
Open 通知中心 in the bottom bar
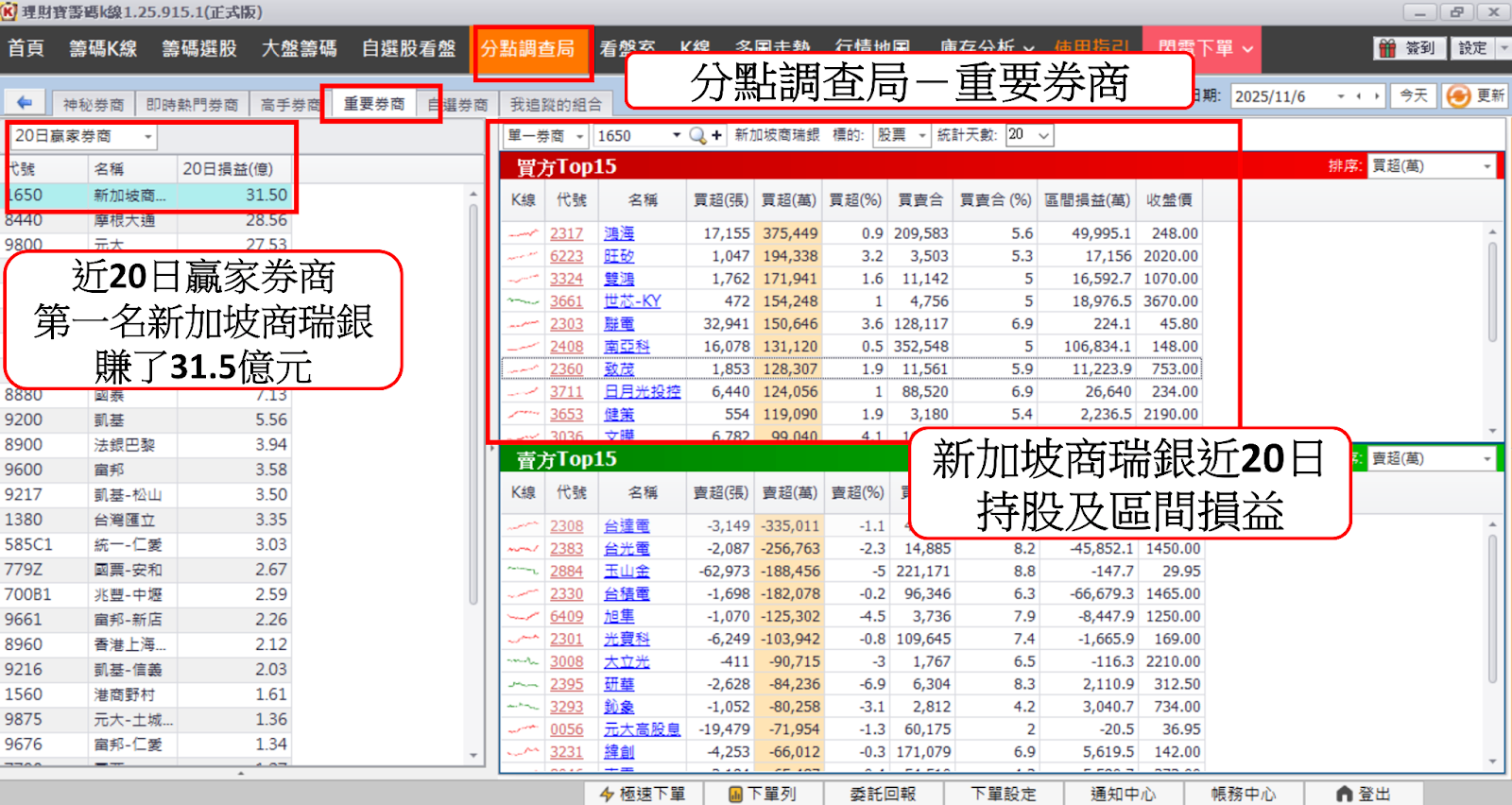coord(1123,794)
